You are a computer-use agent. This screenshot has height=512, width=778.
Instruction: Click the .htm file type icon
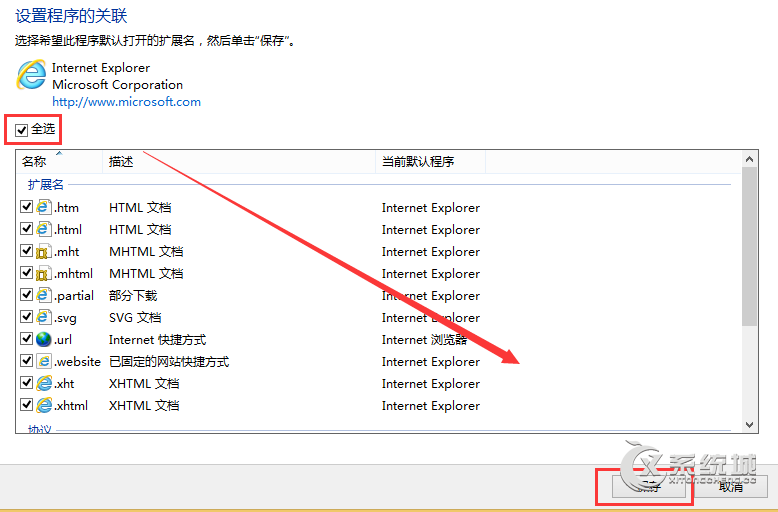tap(44, 207)
